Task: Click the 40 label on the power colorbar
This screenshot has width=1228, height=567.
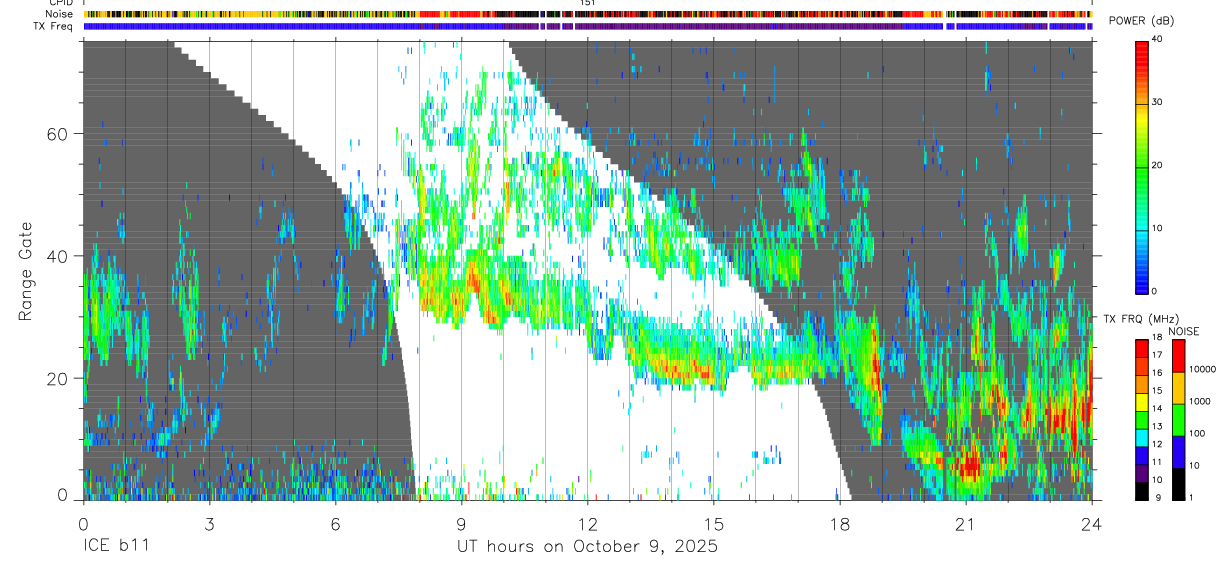Action: [1157, 39]
